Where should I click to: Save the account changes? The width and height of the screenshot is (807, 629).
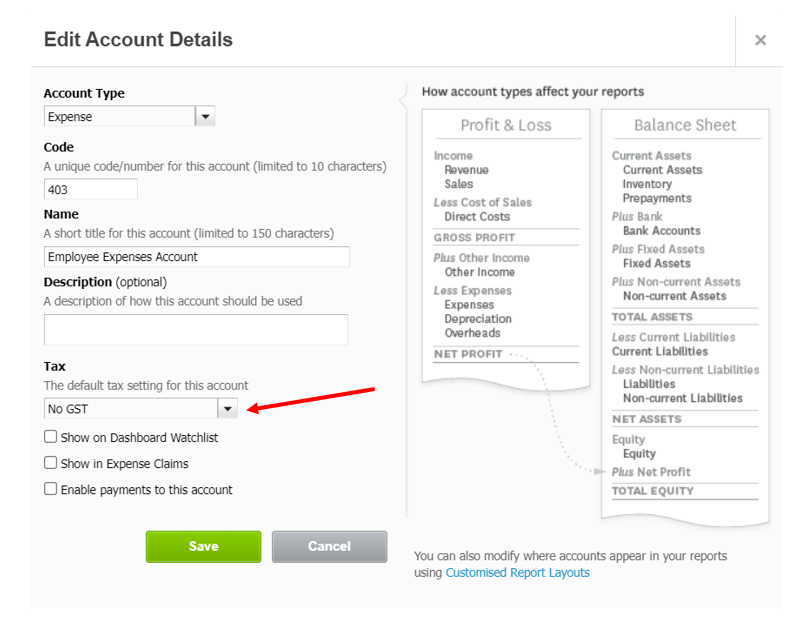pos(203,546)
